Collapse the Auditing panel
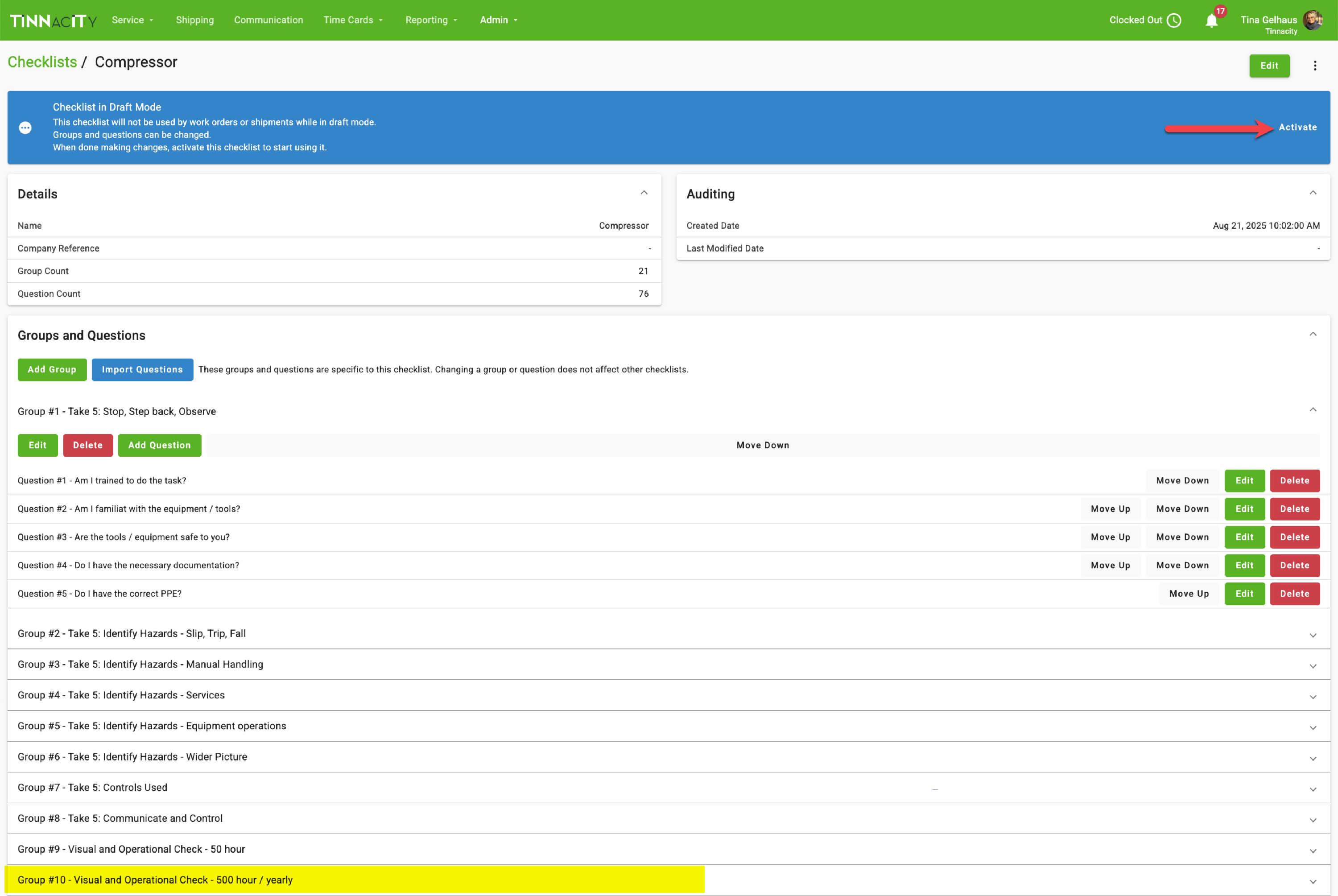Image resolution: width=1338 pixels, height=896 pixels. (x=1313, y=193)
